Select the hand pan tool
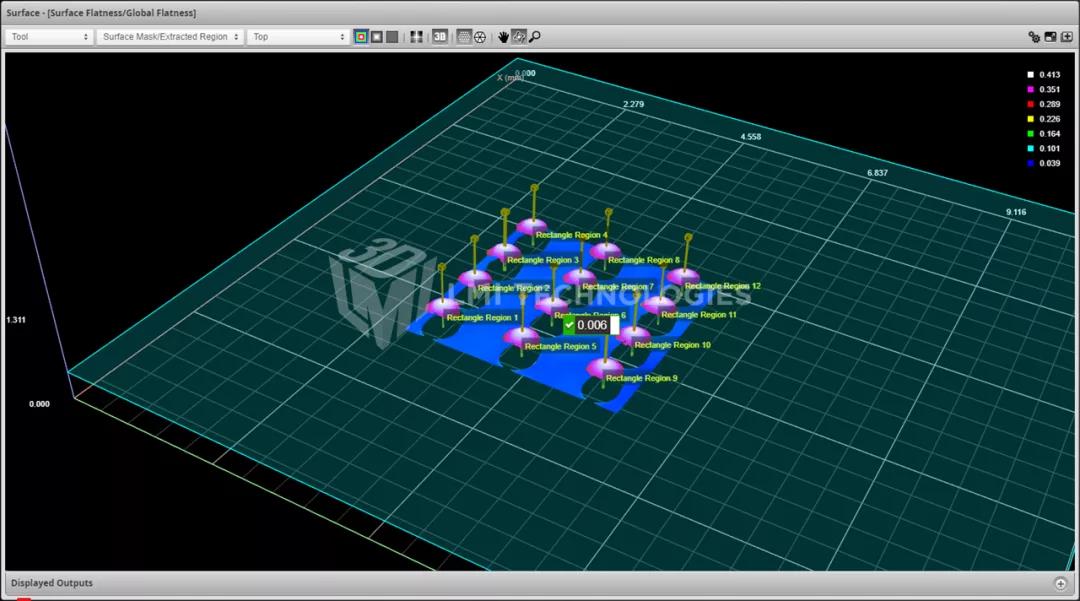This screenshot has height=601, width=1080. point(503,36)
